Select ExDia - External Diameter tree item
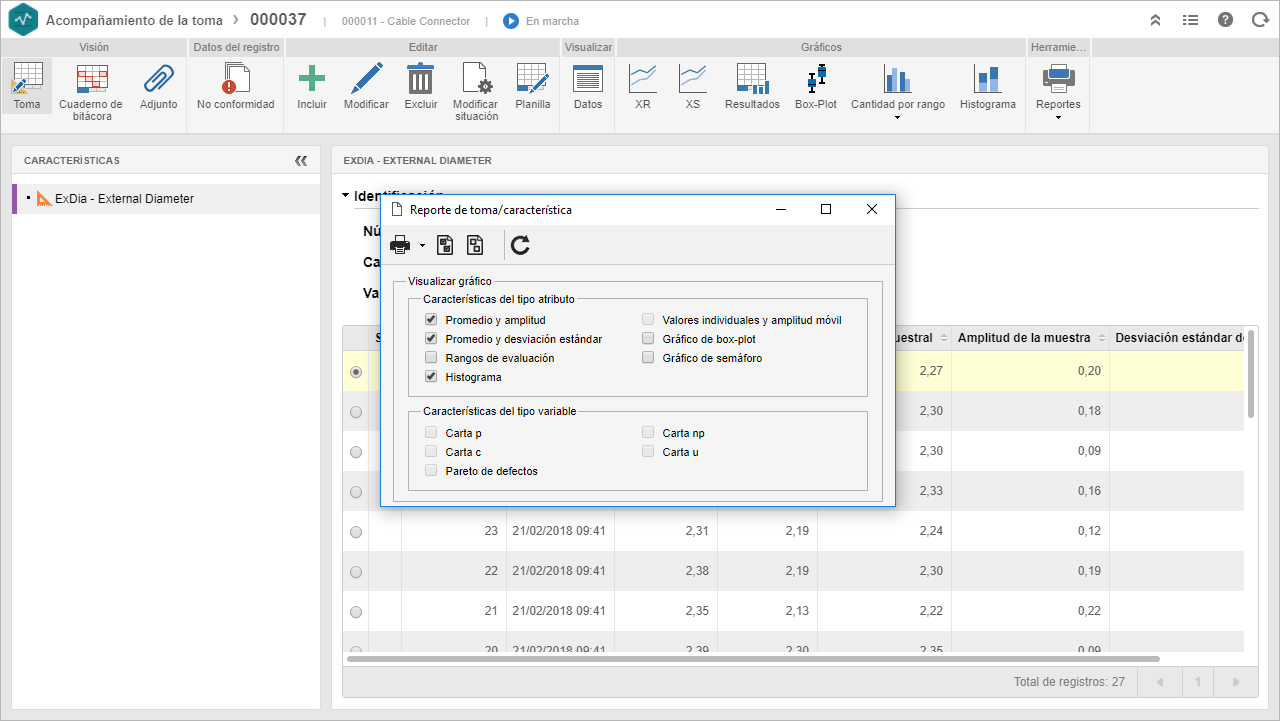 point(124,199)
